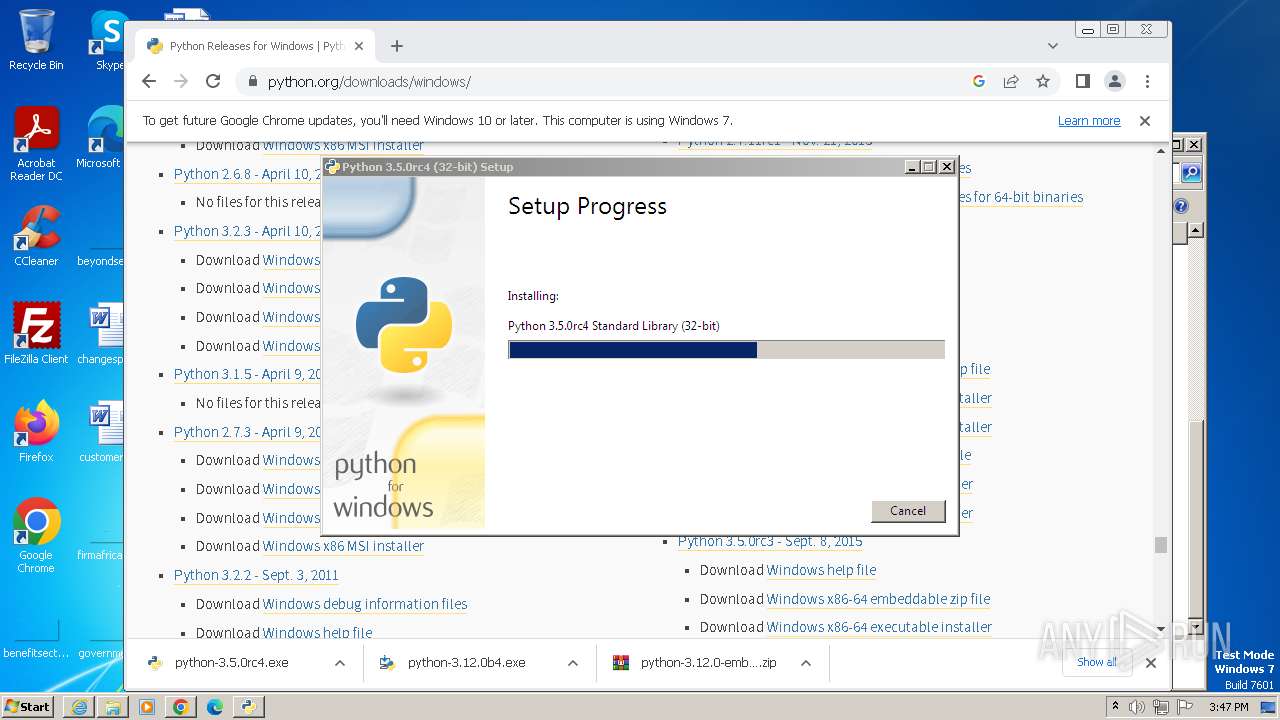Screen dimensions: 1280x720
Task: Share this page icon
Action: tap(1011, 81)
